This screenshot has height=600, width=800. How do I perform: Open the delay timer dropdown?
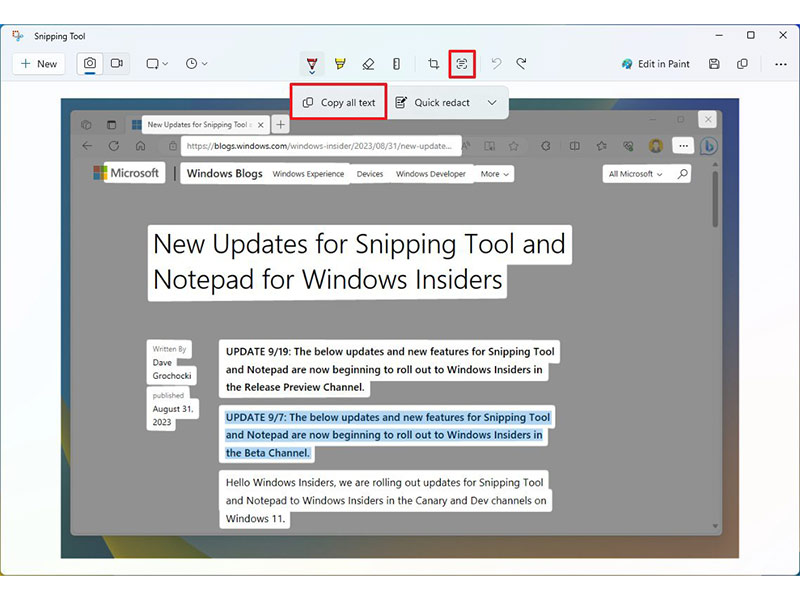(x=196, y=64)
